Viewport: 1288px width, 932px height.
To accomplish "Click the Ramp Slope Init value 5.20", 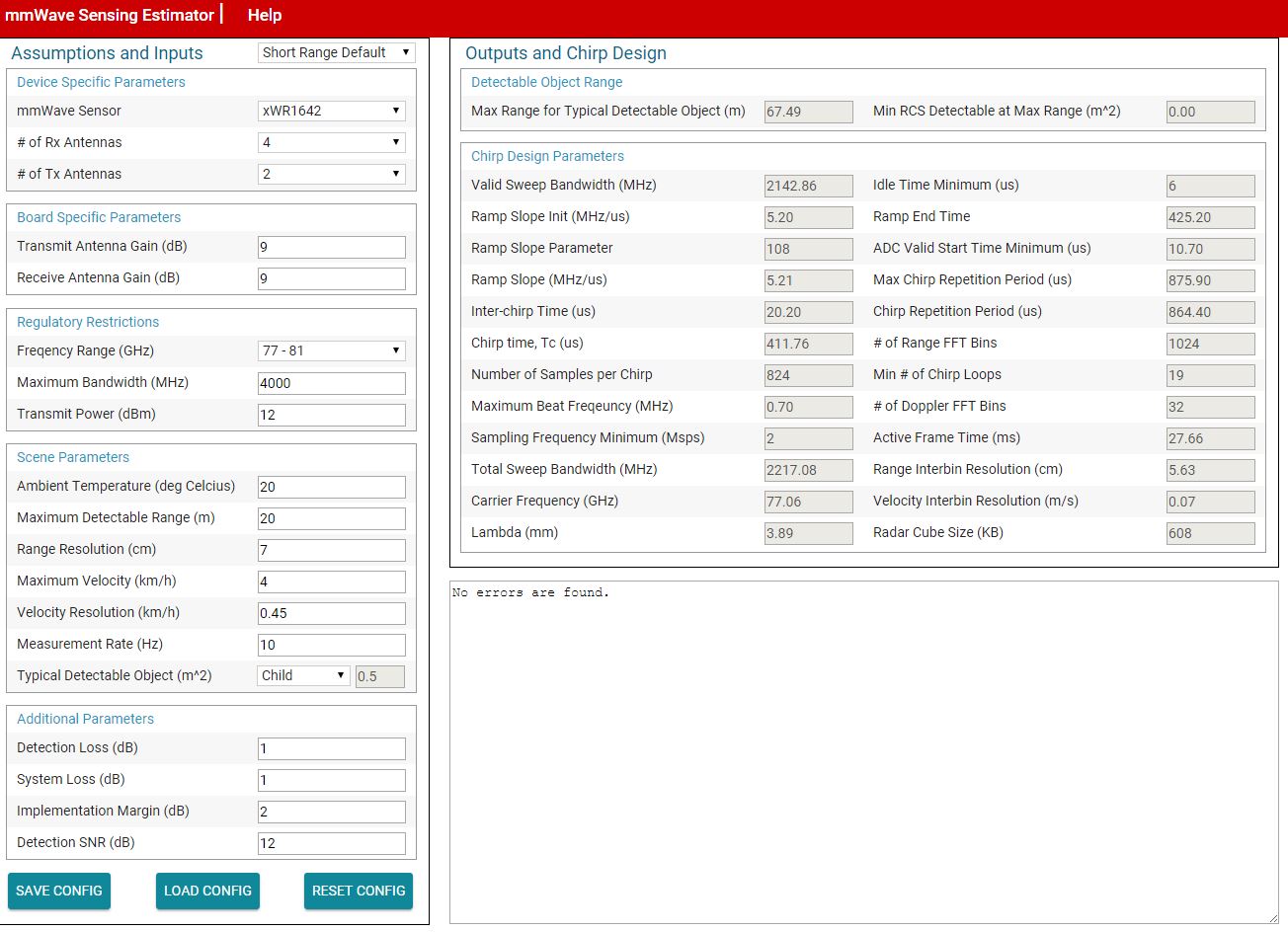I will [x=809, y=217].
